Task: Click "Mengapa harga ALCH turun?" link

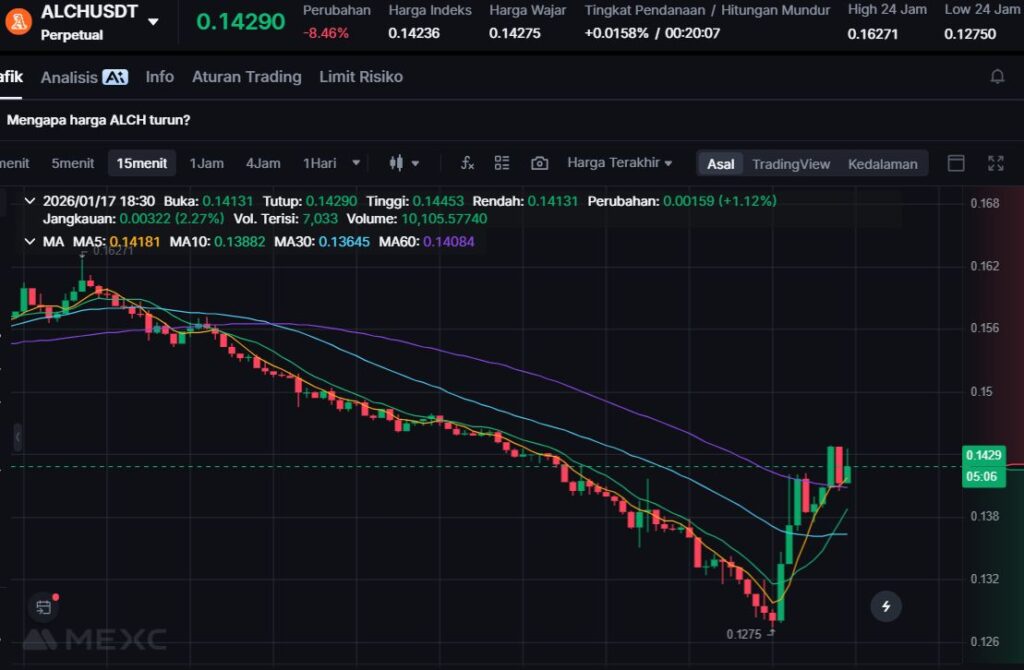Action: pyautogui.click(x=98, y=120)
